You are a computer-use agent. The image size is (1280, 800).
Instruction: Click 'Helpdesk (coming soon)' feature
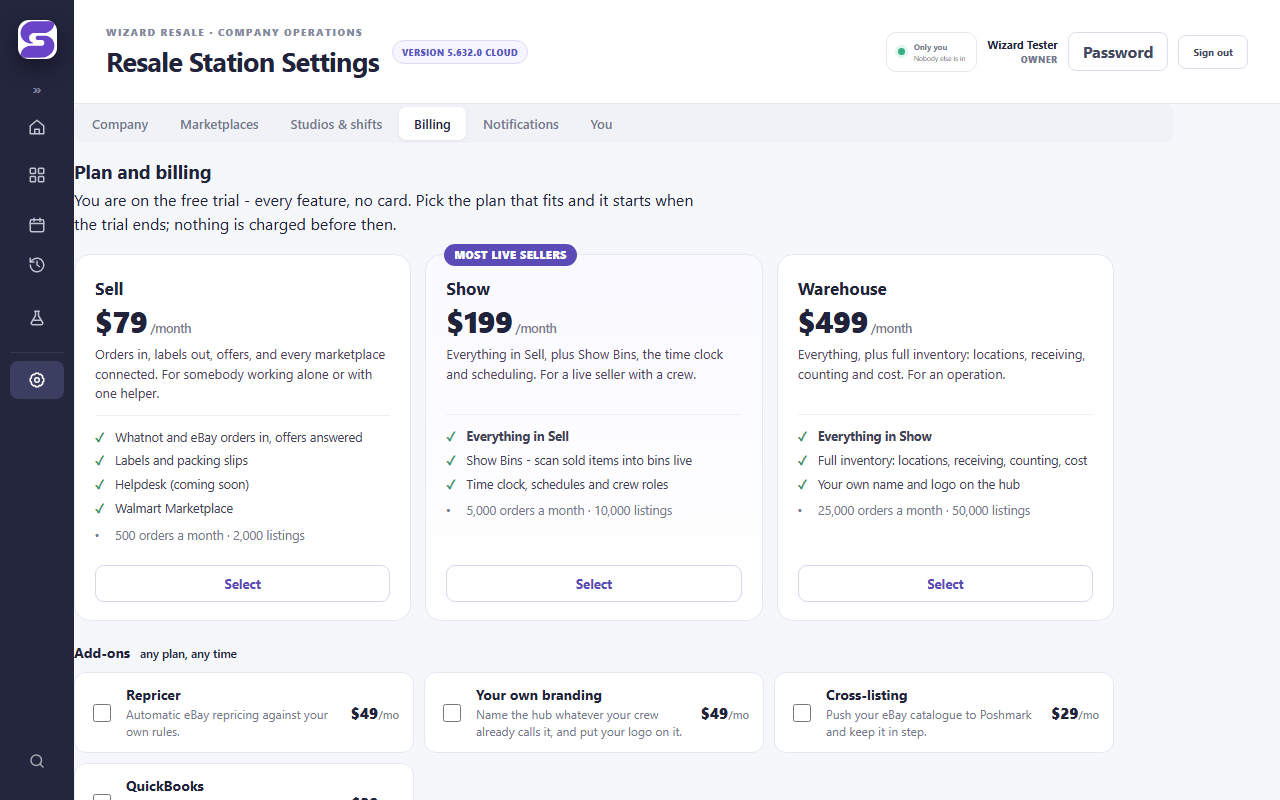pos(182,485)
